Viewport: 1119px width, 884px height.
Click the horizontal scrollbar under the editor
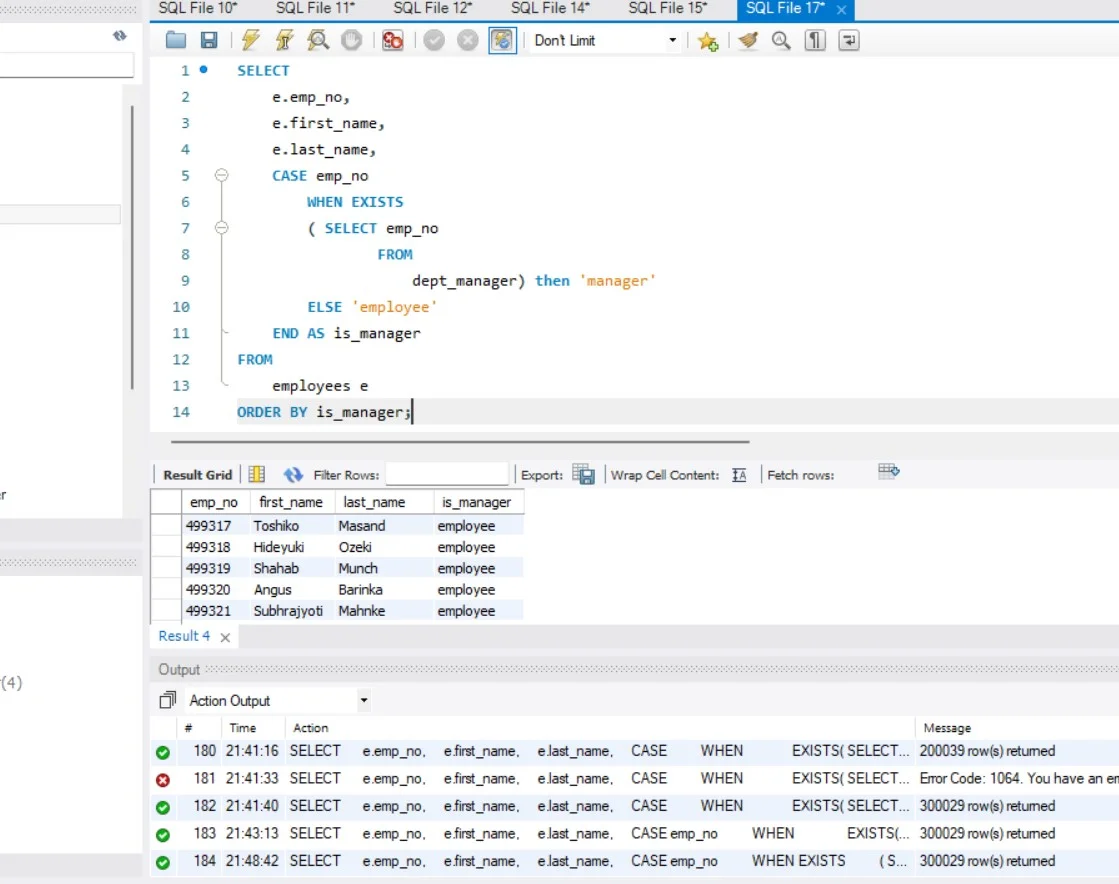pos(460,441)
